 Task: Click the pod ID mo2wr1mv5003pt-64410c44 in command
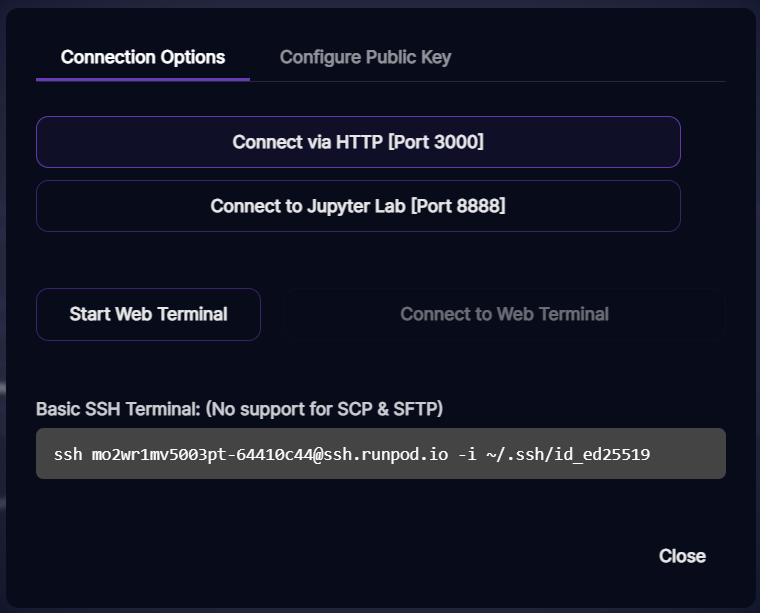pyautogui.click(x=203, y=455)
